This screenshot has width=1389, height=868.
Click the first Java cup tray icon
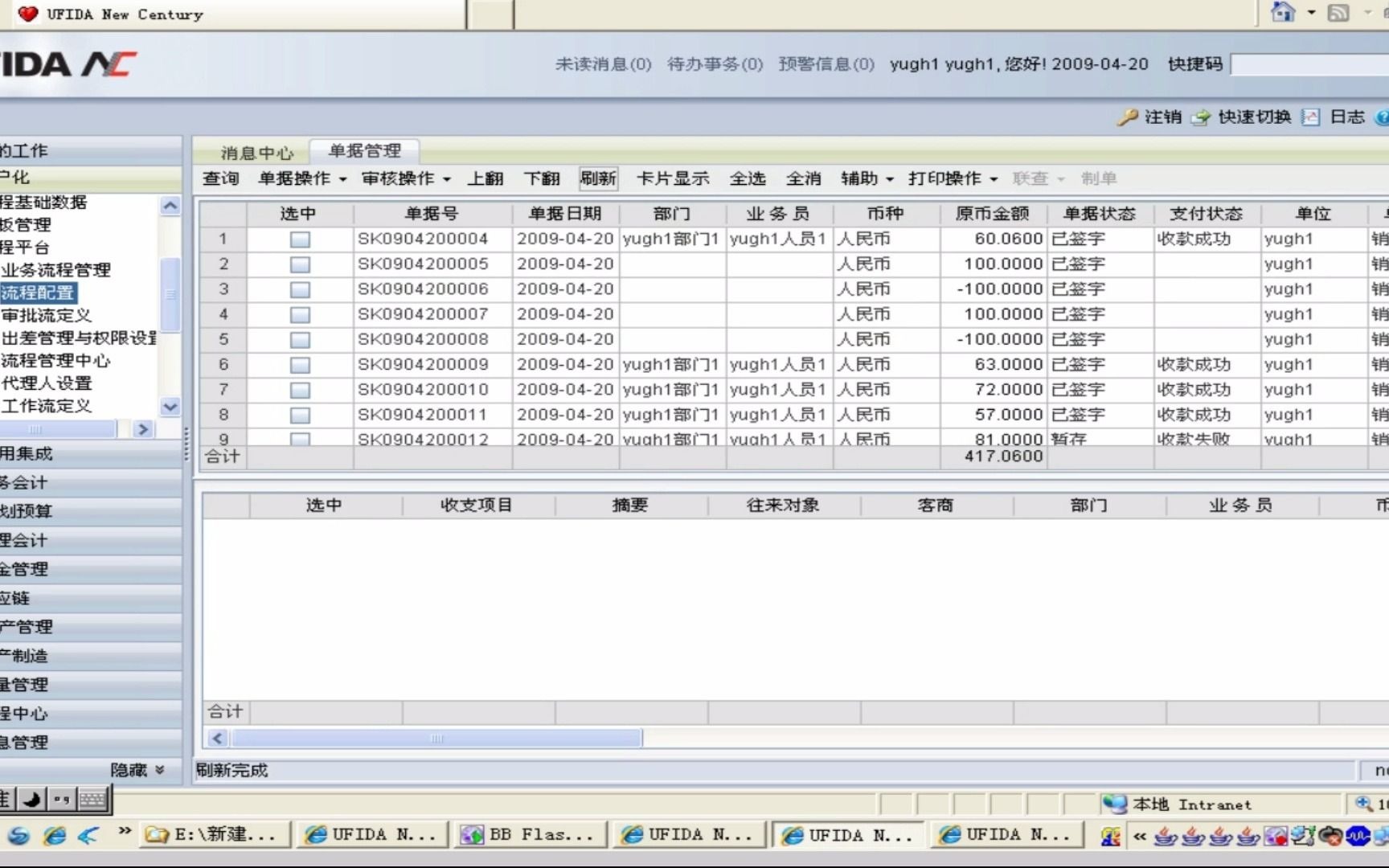click(1165, 837)
